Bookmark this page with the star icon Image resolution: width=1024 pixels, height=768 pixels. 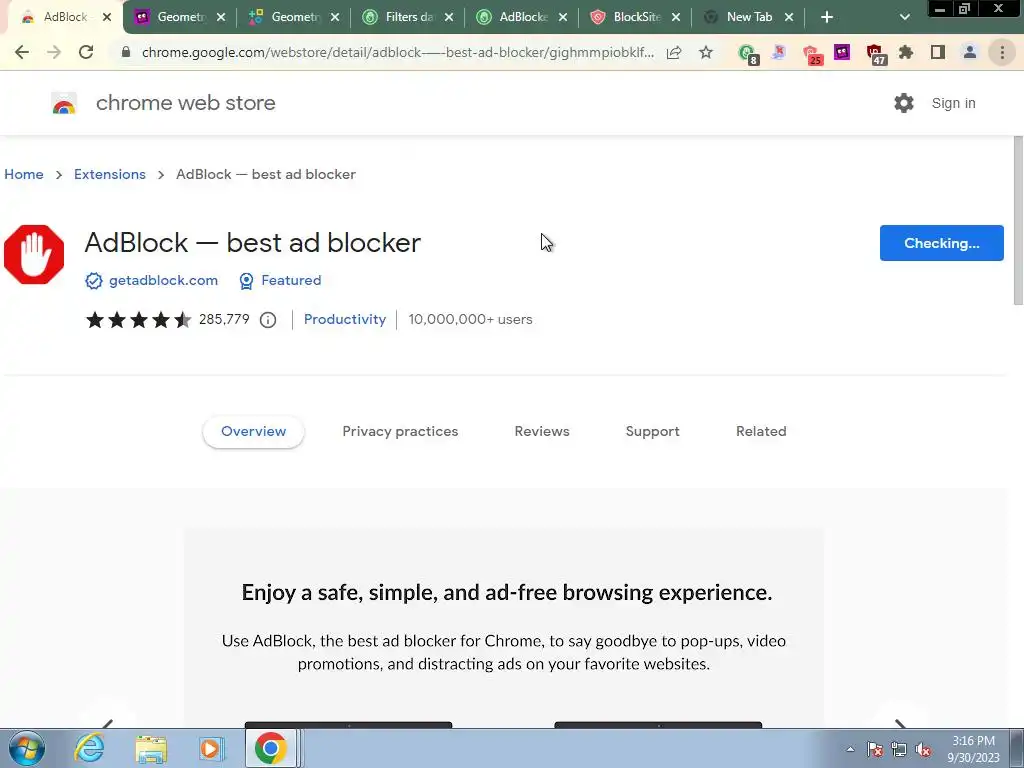[x=706, y=52]
